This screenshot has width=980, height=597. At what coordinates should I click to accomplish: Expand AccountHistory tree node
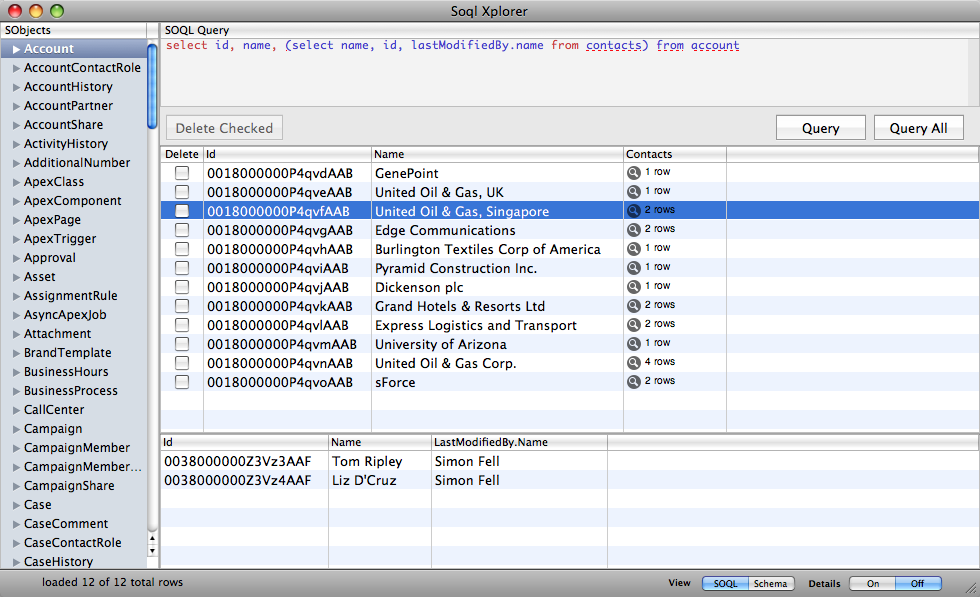pos(17,87)
